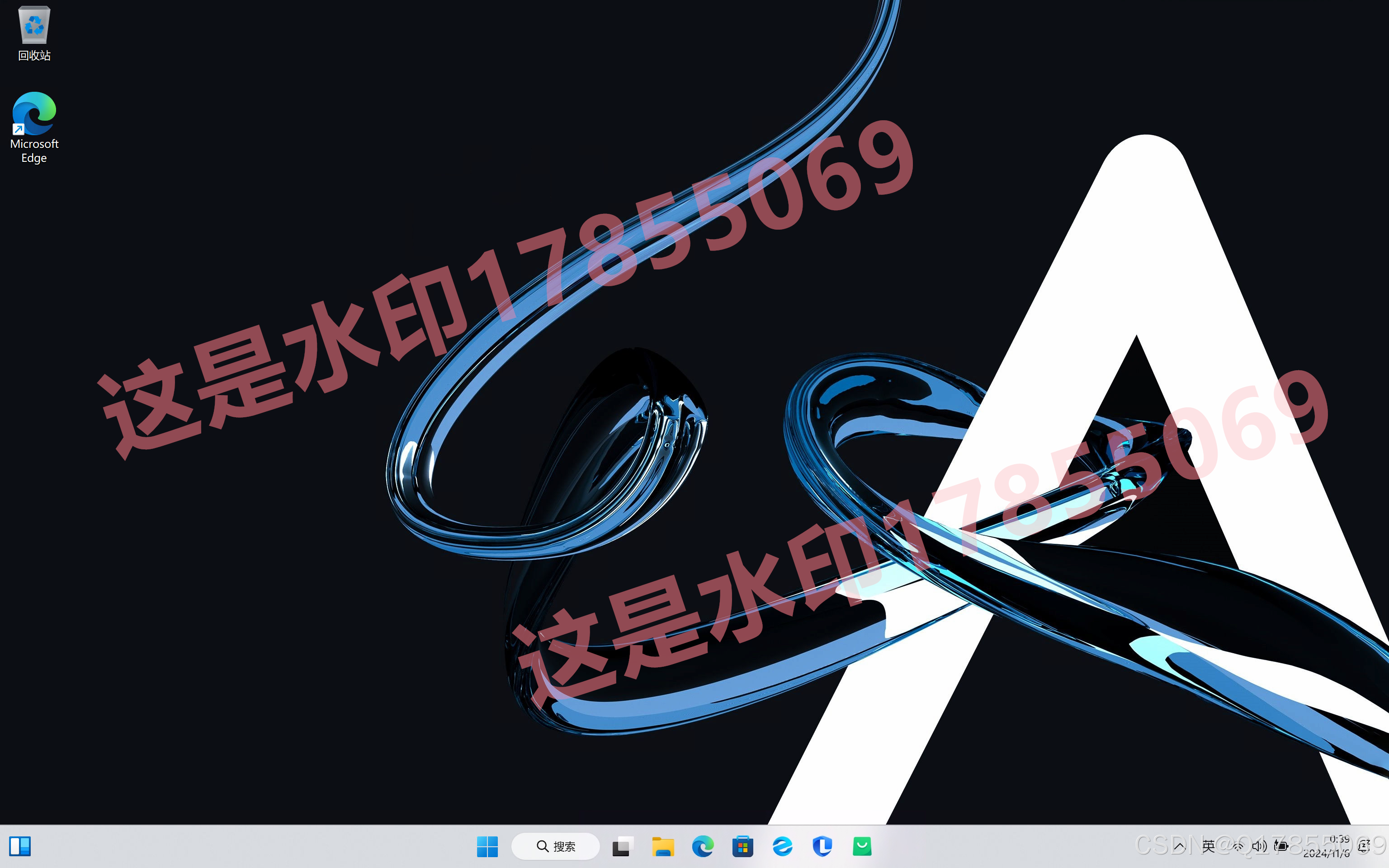1389x868 pixels.
Task: Open the green shopping bag app in the taskbar
Action: (x=862, y=846)
